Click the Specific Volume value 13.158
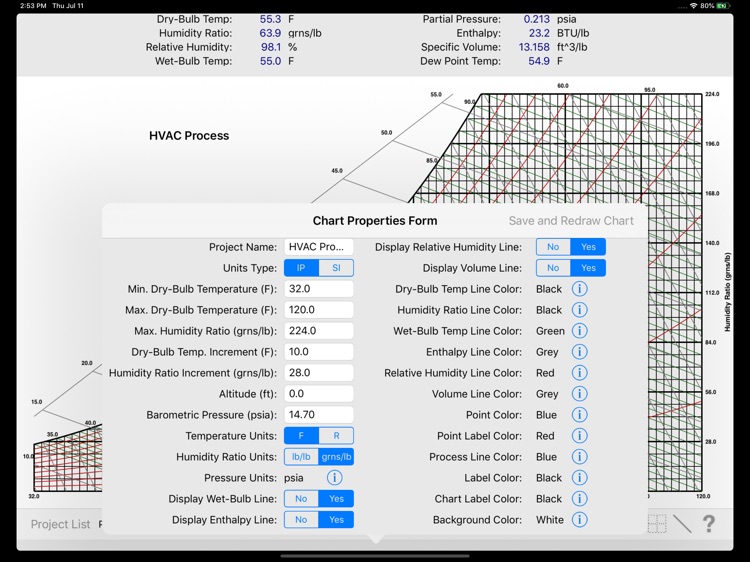The height and width of the screenshot is (562, 750). pyautogui.click(x=534, y=47)
